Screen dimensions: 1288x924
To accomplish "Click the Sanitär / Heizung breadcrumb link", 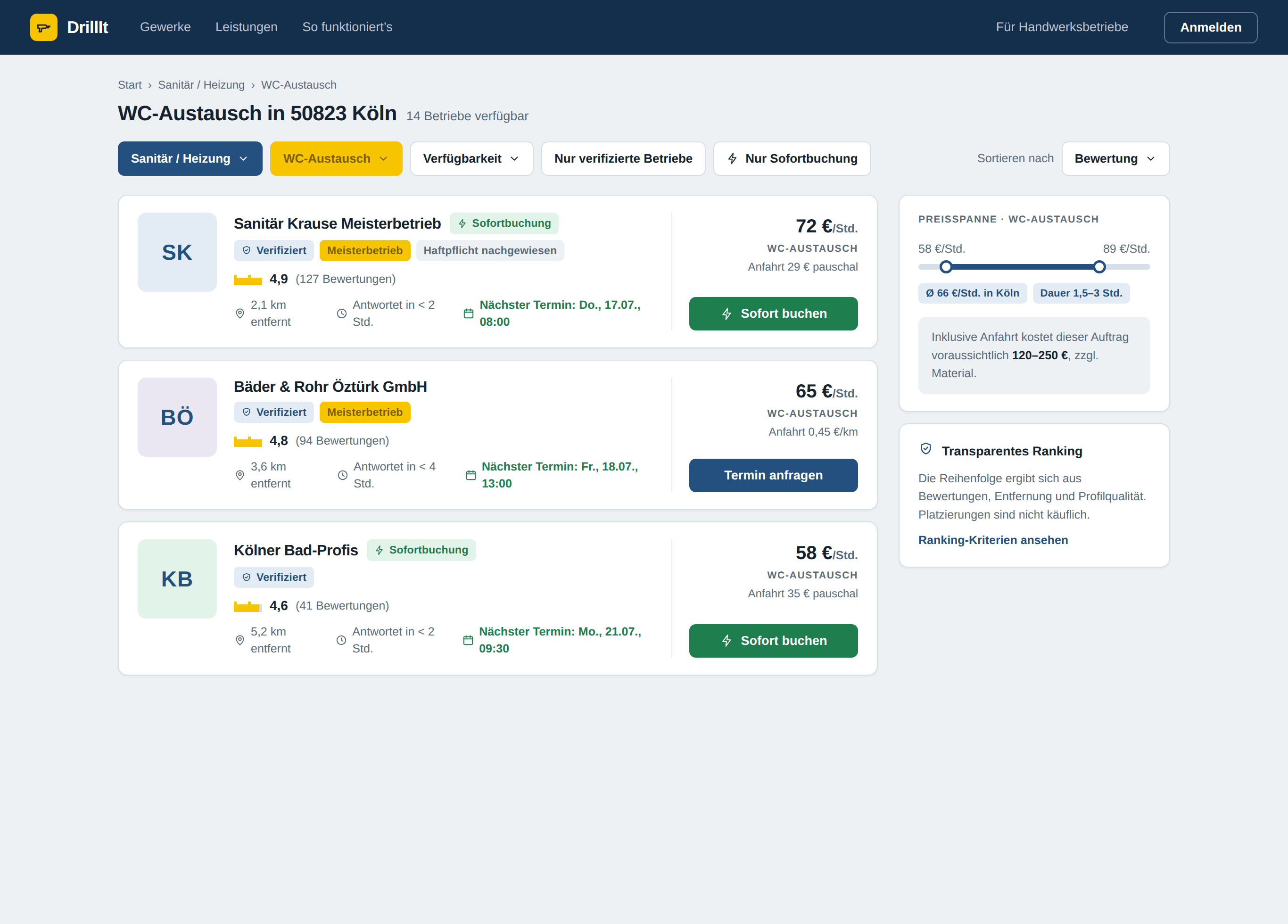I will pyautogui.click(x=201, y=84).
